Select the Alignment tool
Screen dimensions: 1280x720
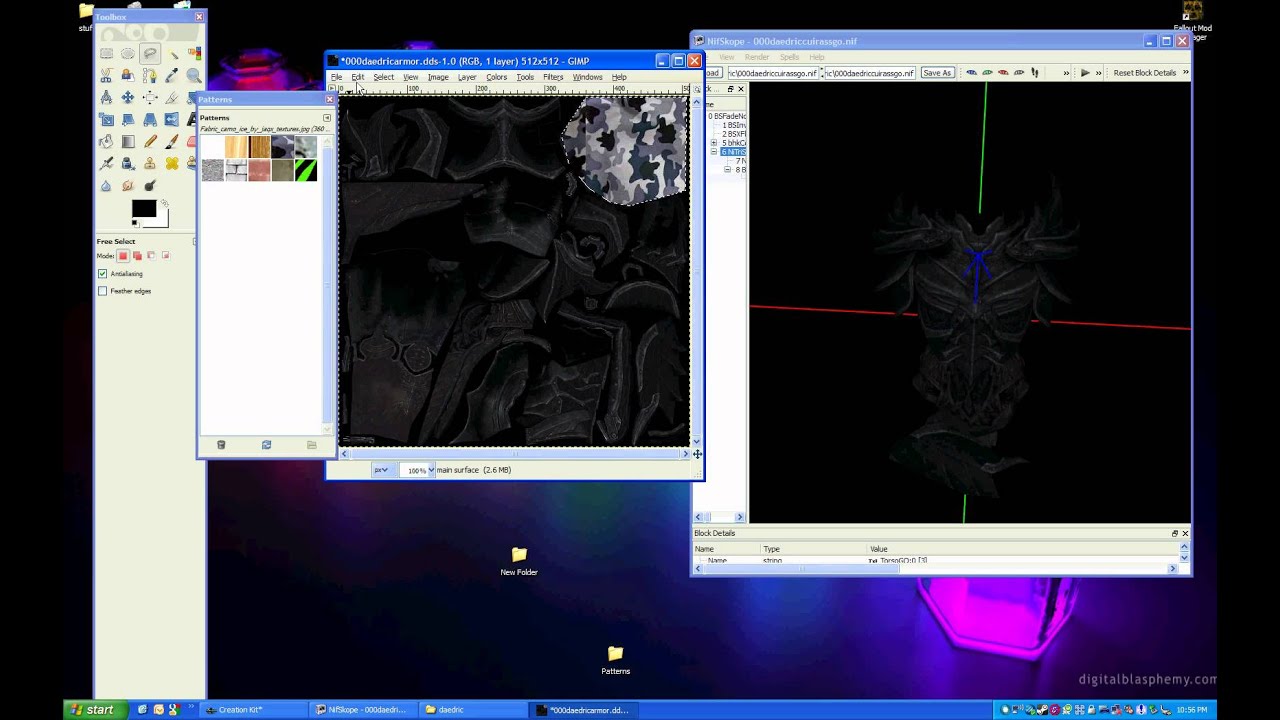150,98
